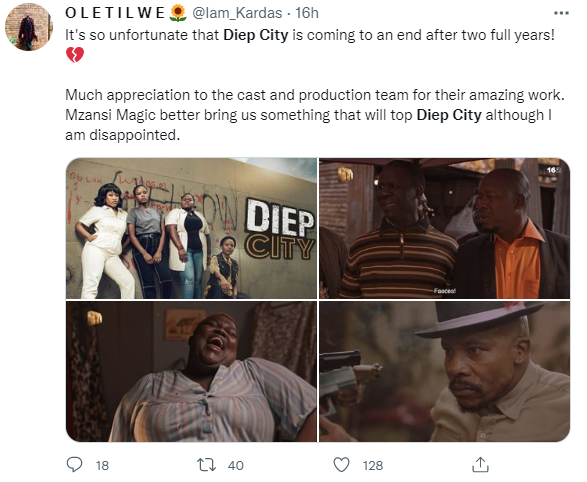Viewport: 587px width, 482px height.
Task: Click the 40 retweets count
Action: click(x=235, y=465)
